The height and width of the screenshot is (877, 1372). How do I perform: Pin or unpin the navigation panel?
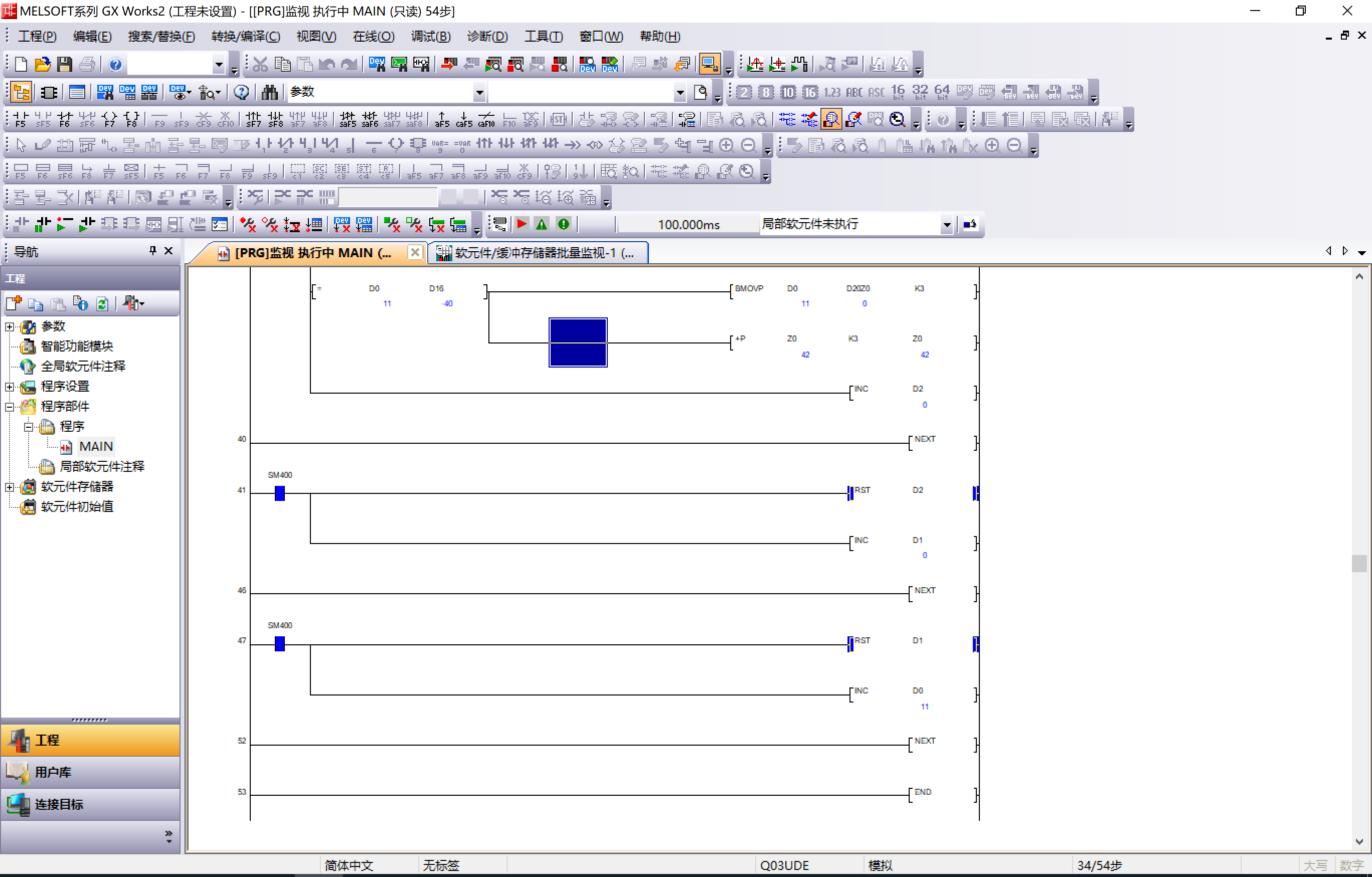pos(152,250)
